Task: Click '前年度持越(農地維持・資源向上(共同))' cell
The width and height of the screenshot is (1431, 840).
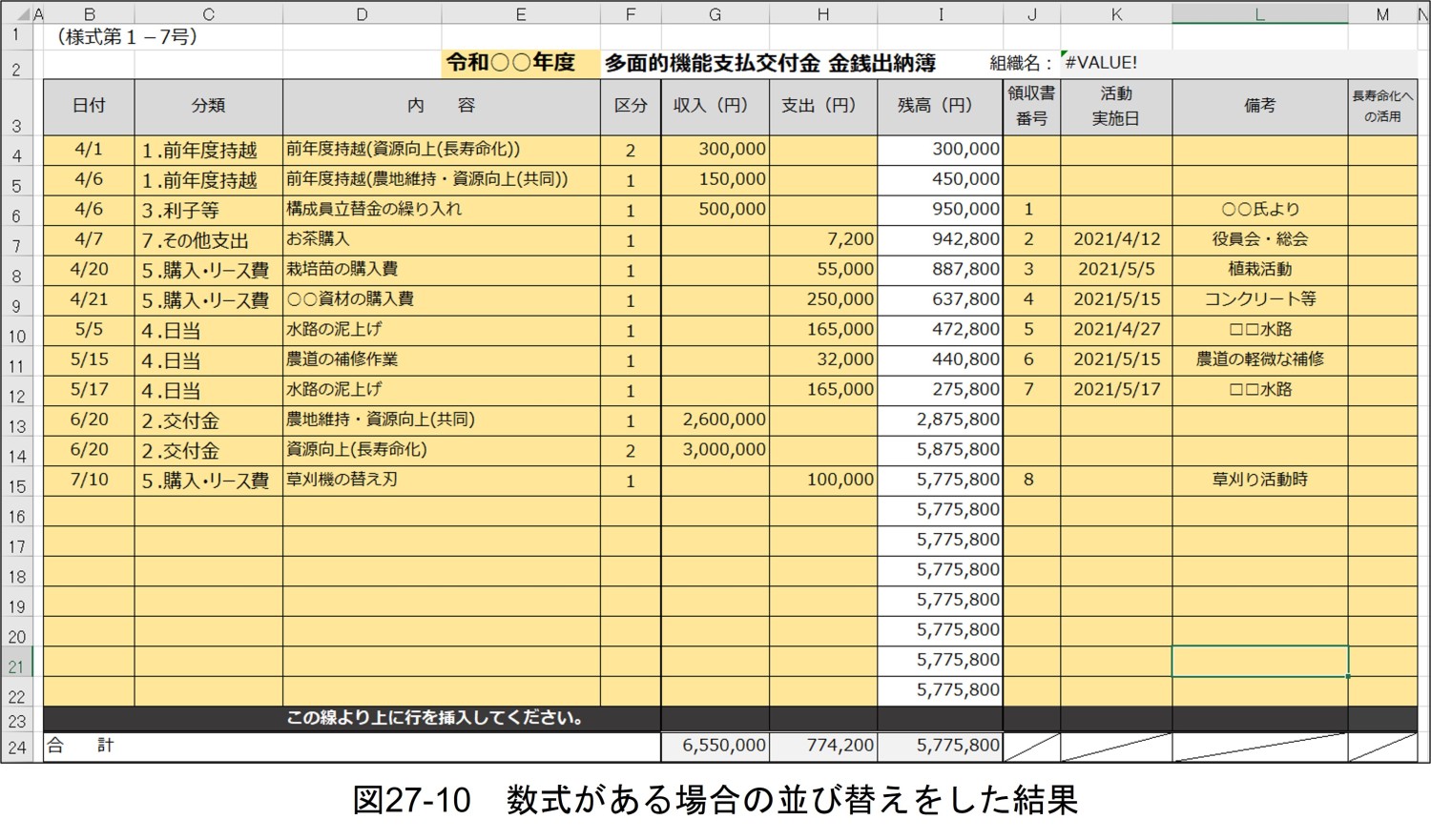Action: coord(442,179)
